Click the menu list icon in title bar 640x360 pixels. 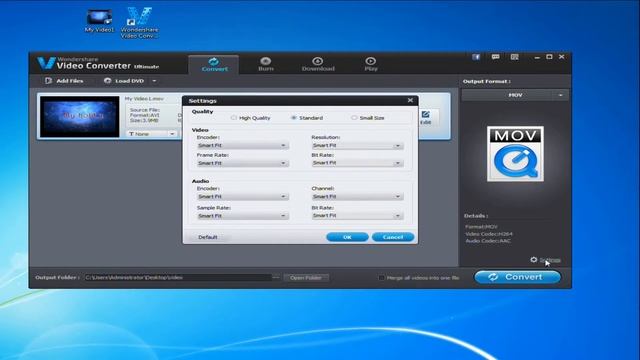pos(515,57)
